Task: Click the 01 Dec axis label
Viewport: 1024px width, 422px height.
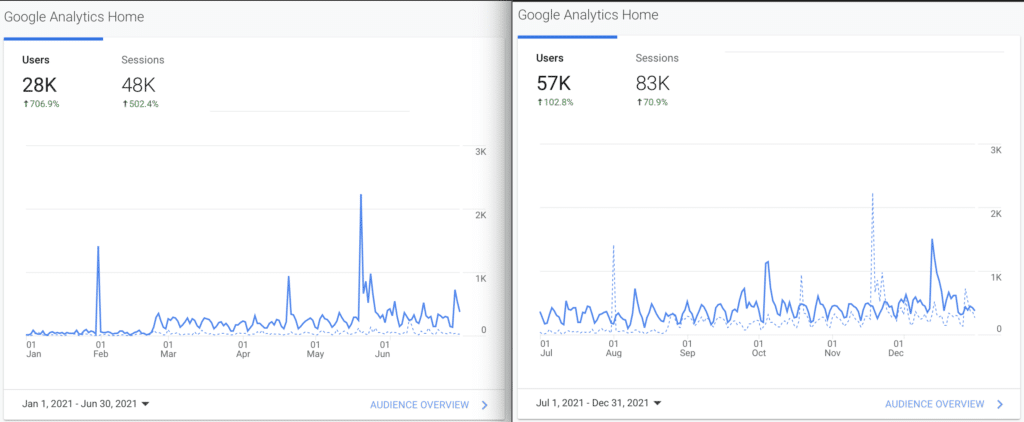Action: pos(898,347)
